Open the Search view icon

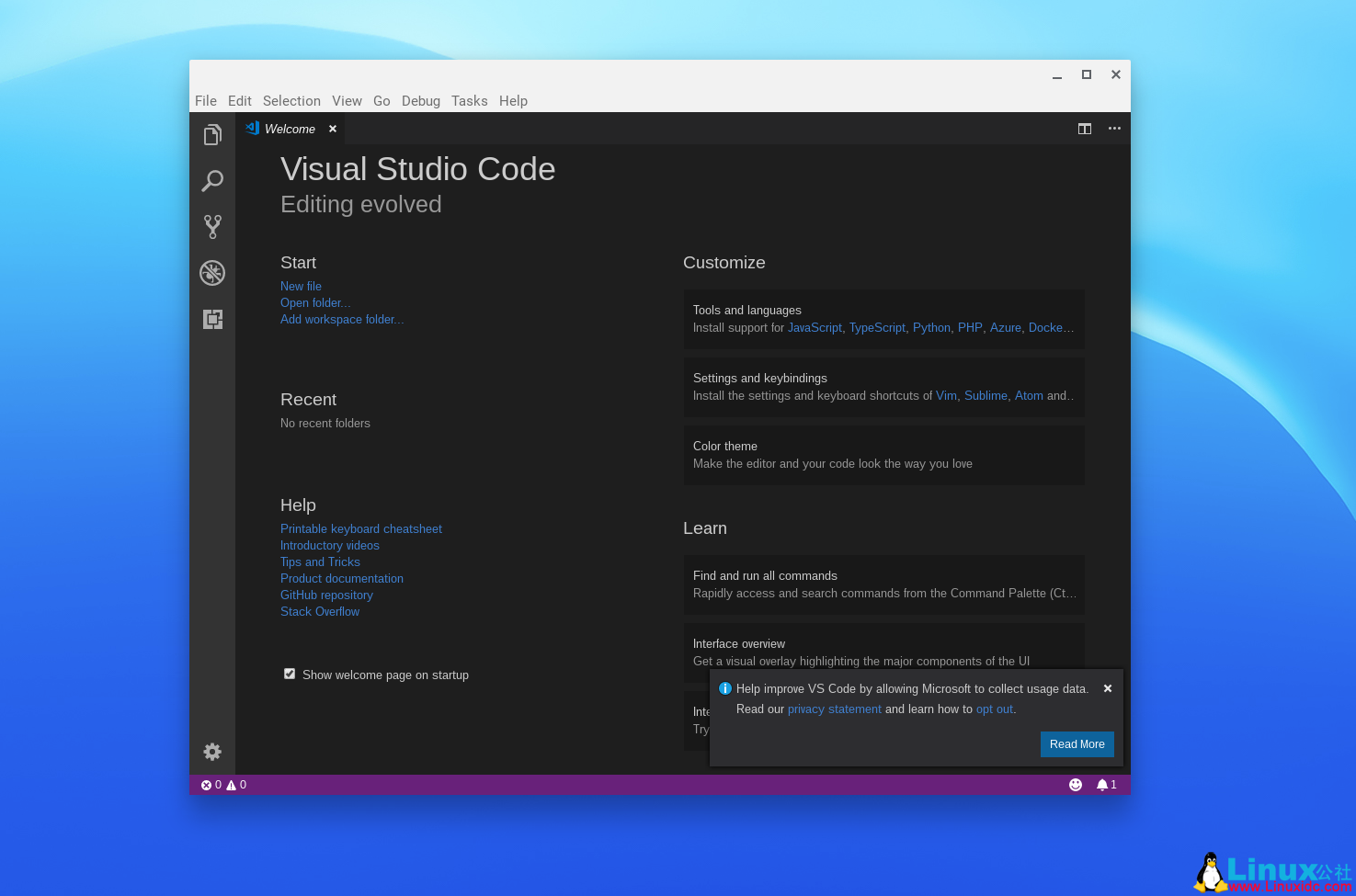[212, 181]
